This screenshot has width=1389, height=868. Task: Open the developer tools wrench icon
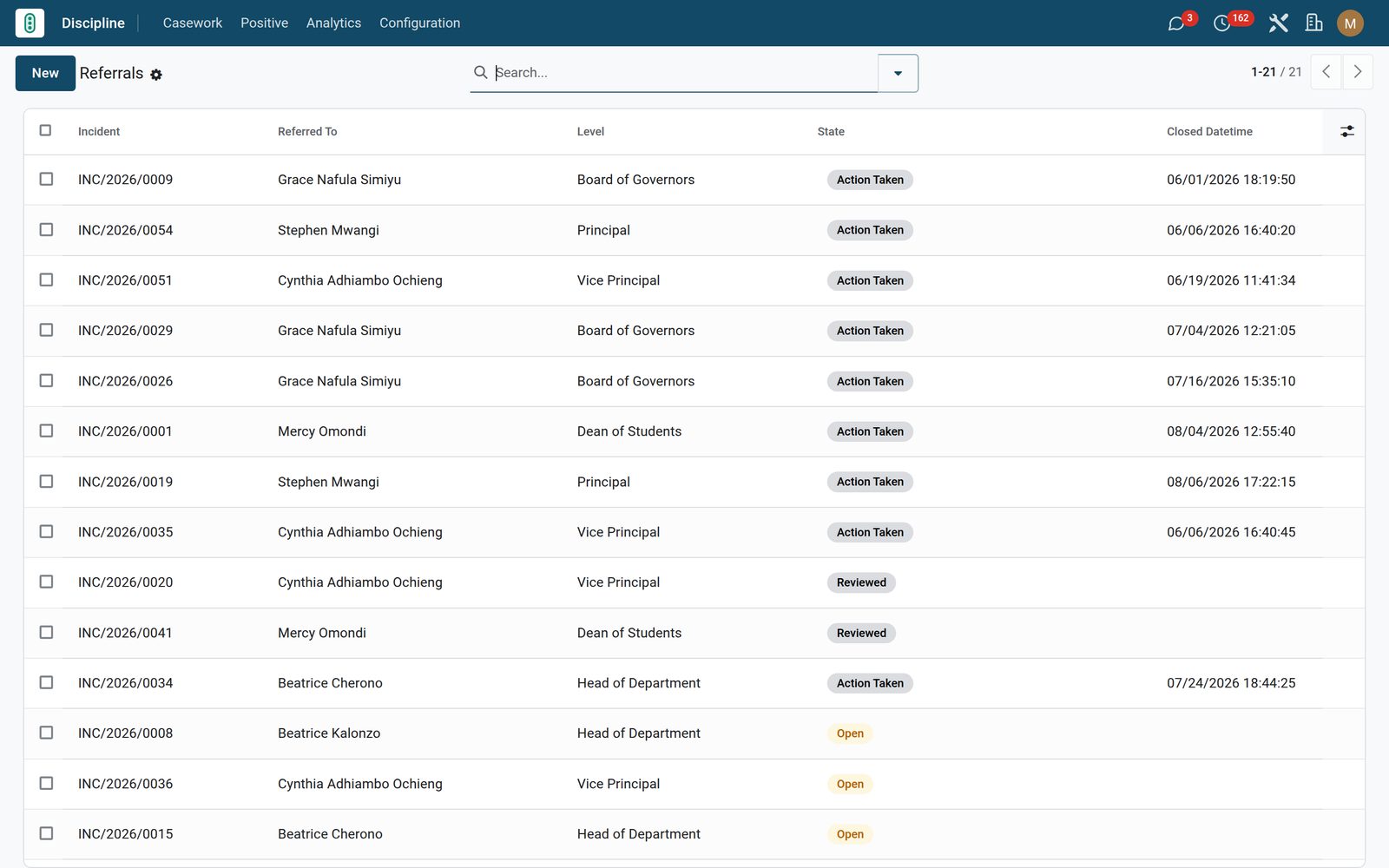1278,23
